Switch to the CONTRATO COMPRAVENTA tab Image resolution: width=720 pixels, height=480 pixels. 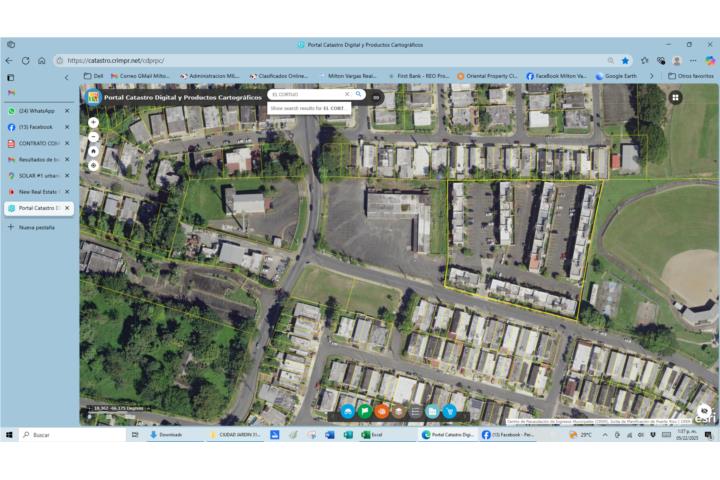[x=36, y=143]
